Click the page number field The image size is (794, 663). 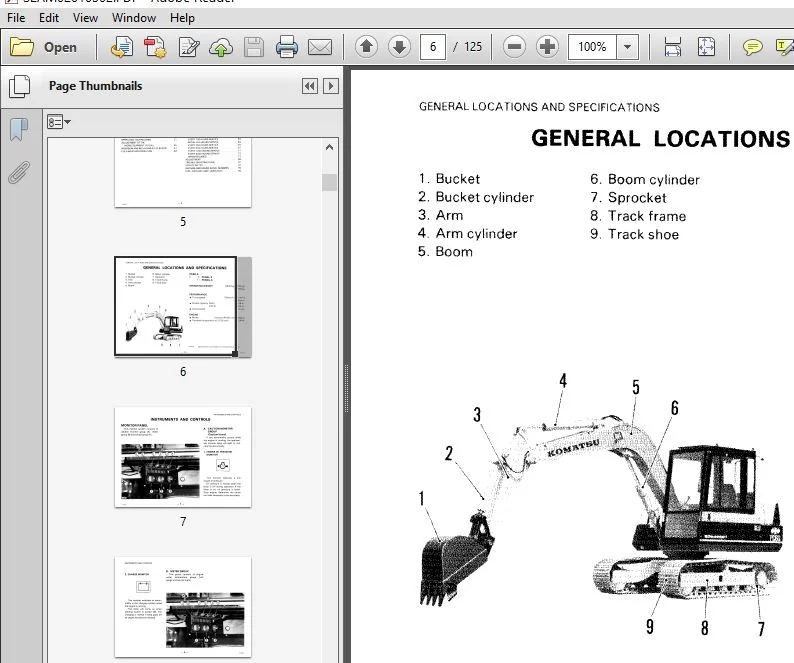432,47
